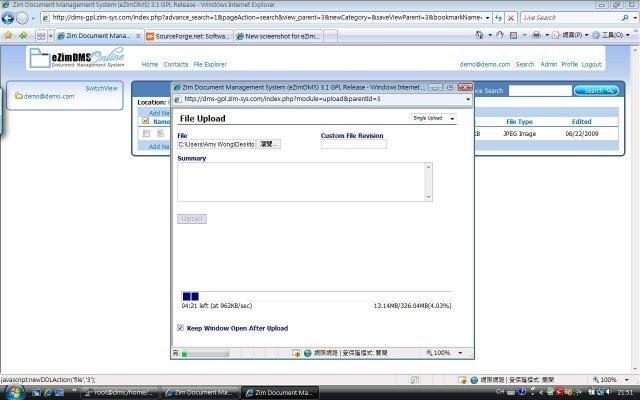This screenshot has width=640, height=400.
Task: Open Contacts in eZimDMS navigation
Action: (176, 64)
